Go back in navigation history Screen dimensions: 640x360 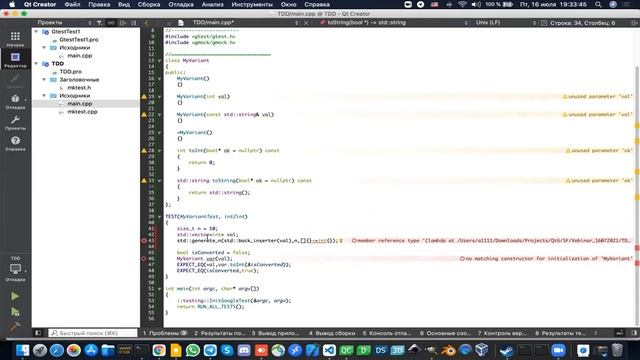click(x=147, y=23)
